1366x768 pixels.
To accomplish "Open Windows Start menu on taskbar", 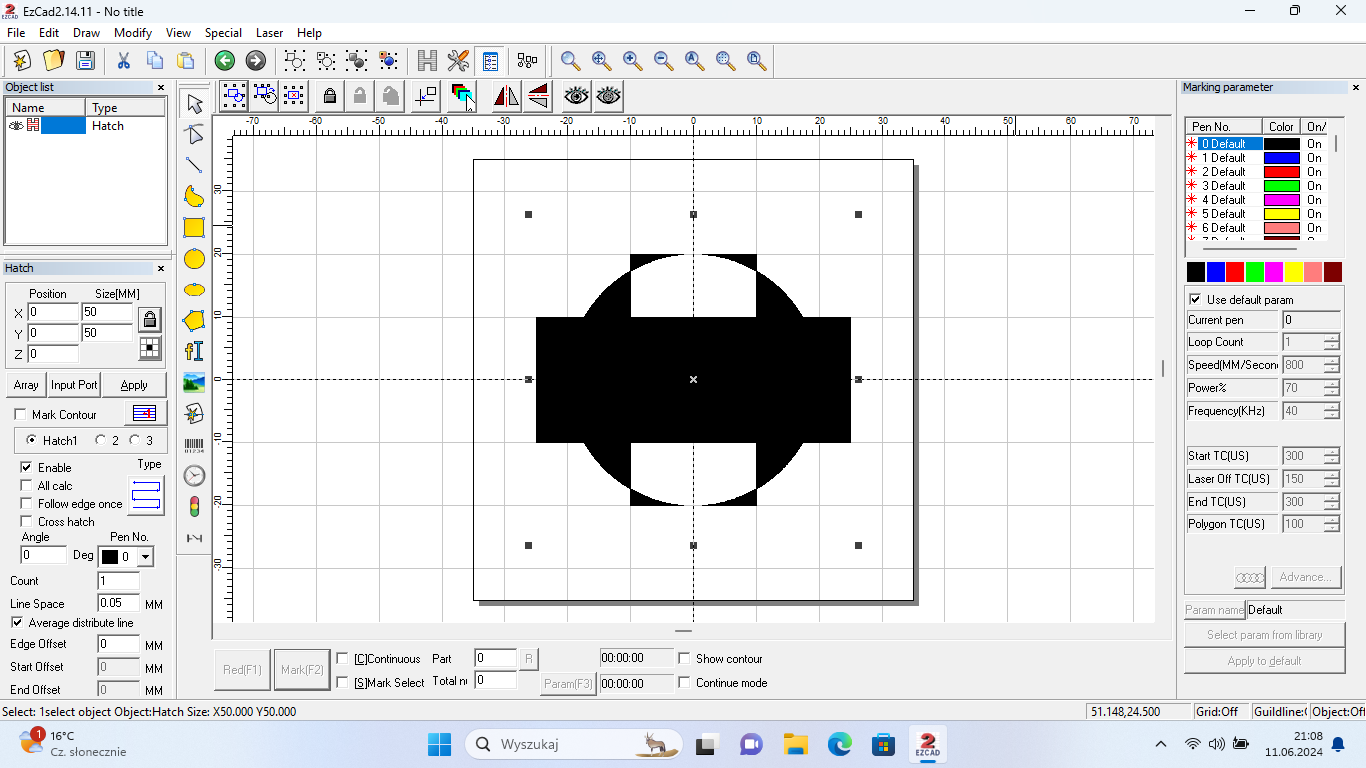I will [439, 744].
